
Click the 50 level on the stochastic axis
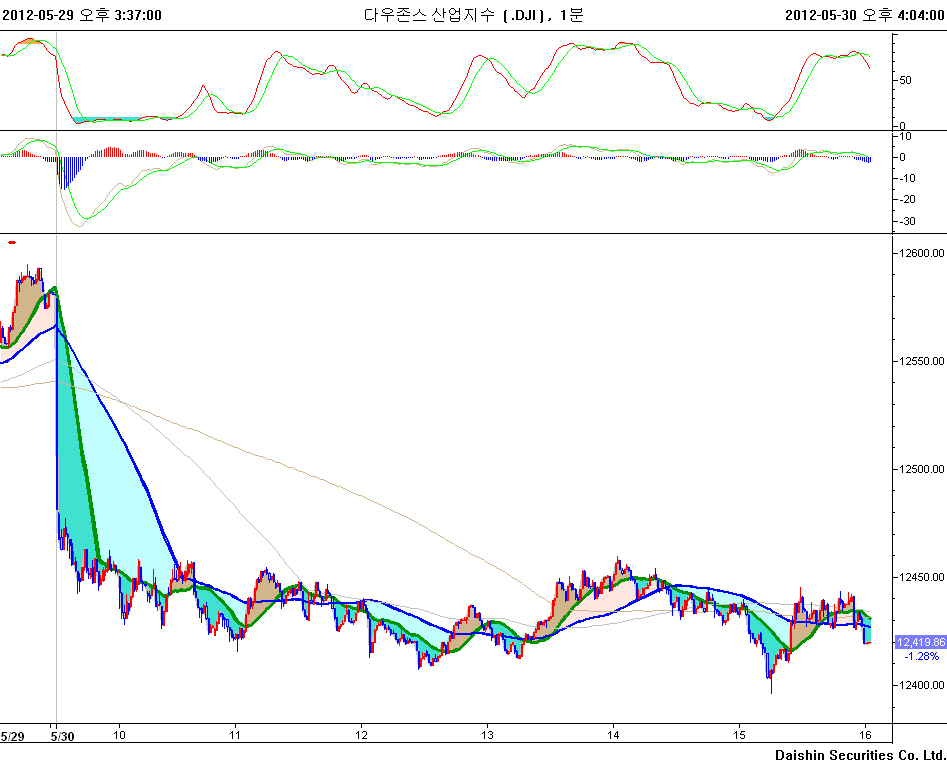(905, 80)
